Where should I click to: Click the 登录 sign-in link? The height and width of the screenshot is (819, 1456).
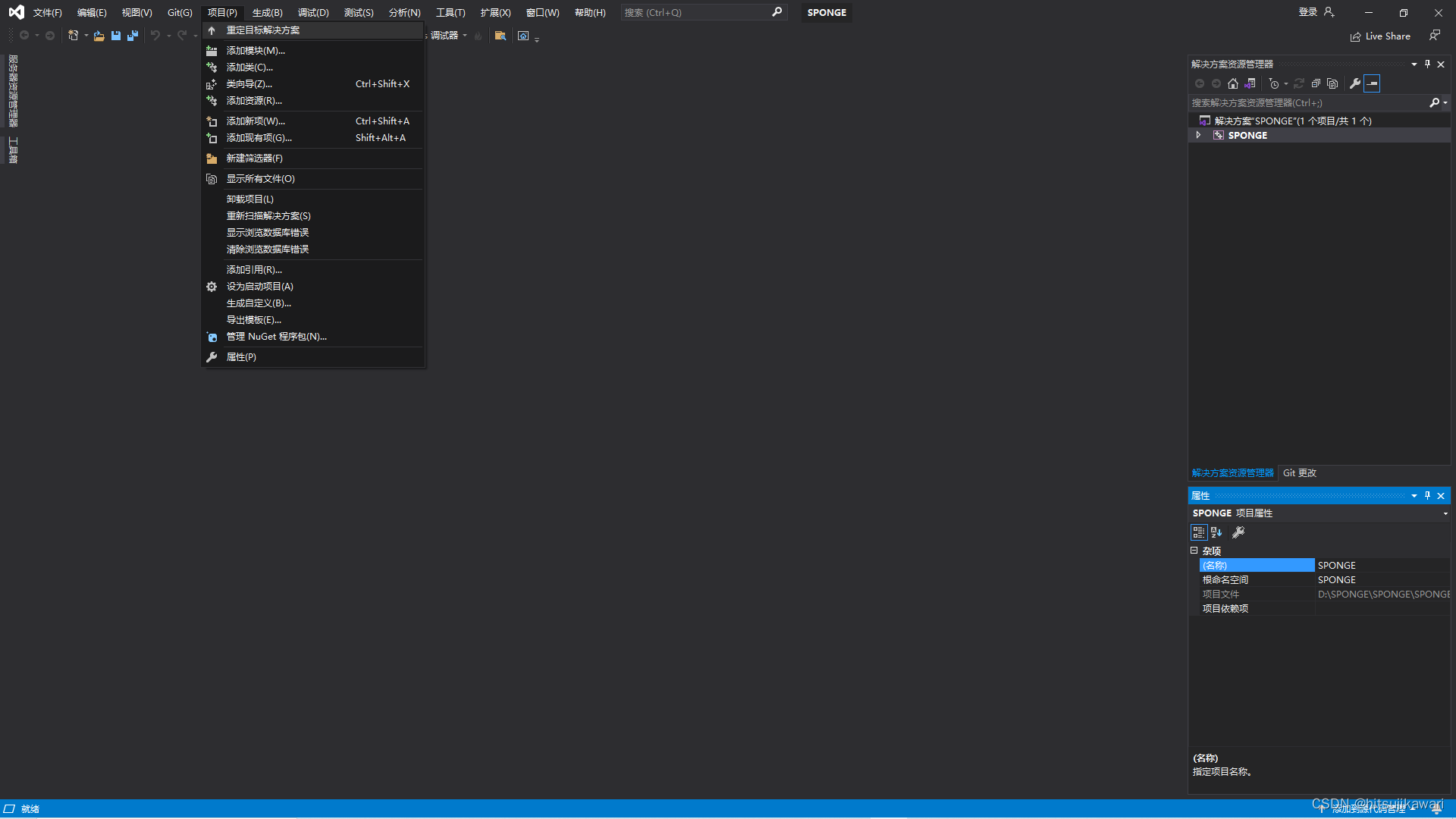(x=1307, y=12)
